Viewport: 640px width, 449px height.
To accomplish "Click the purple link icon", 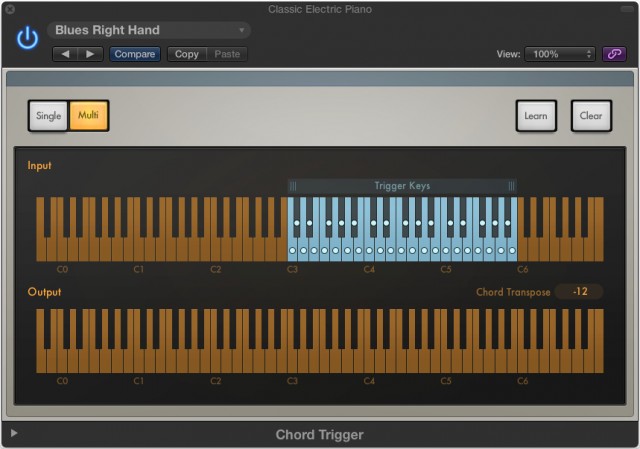I will coord(617,54).
